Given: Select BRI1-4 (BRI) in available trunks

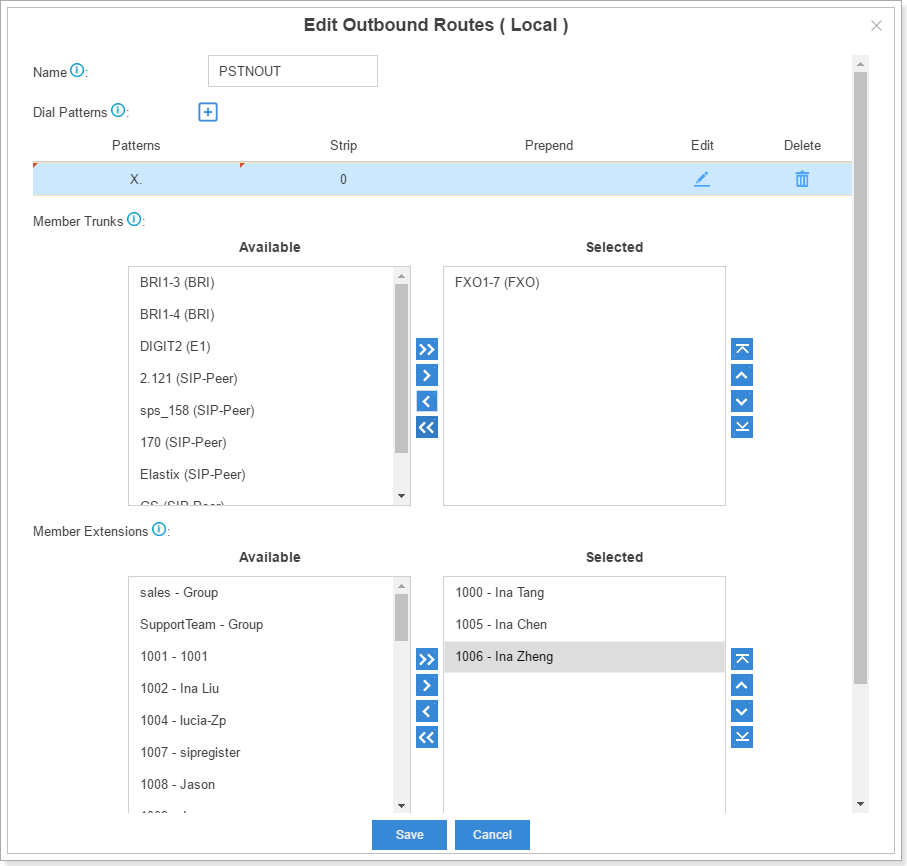Looking at the screenshot, I should click(261, 314).
